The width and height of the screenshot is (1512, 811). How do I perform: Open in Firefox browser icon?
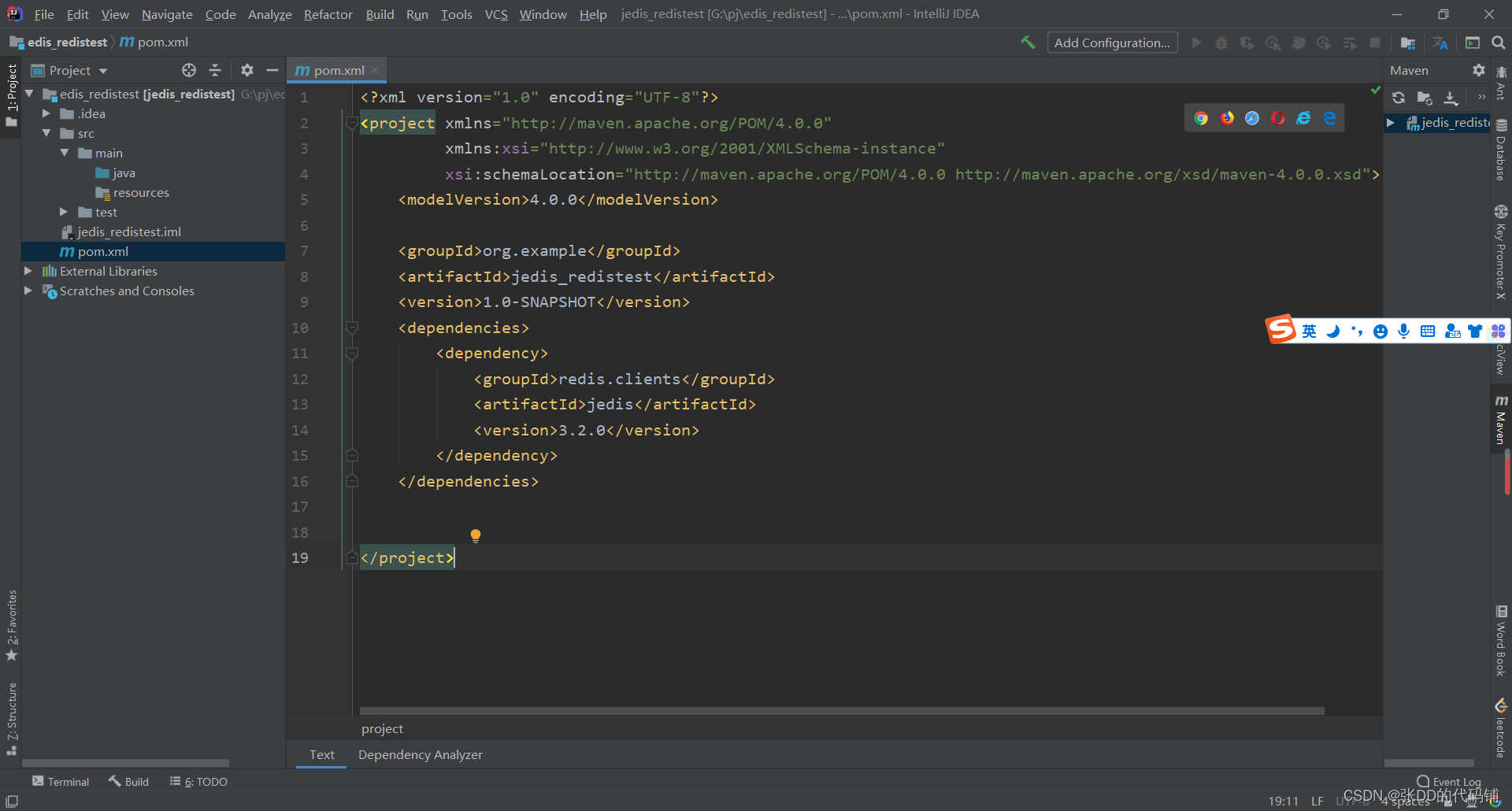point(1227,118)
